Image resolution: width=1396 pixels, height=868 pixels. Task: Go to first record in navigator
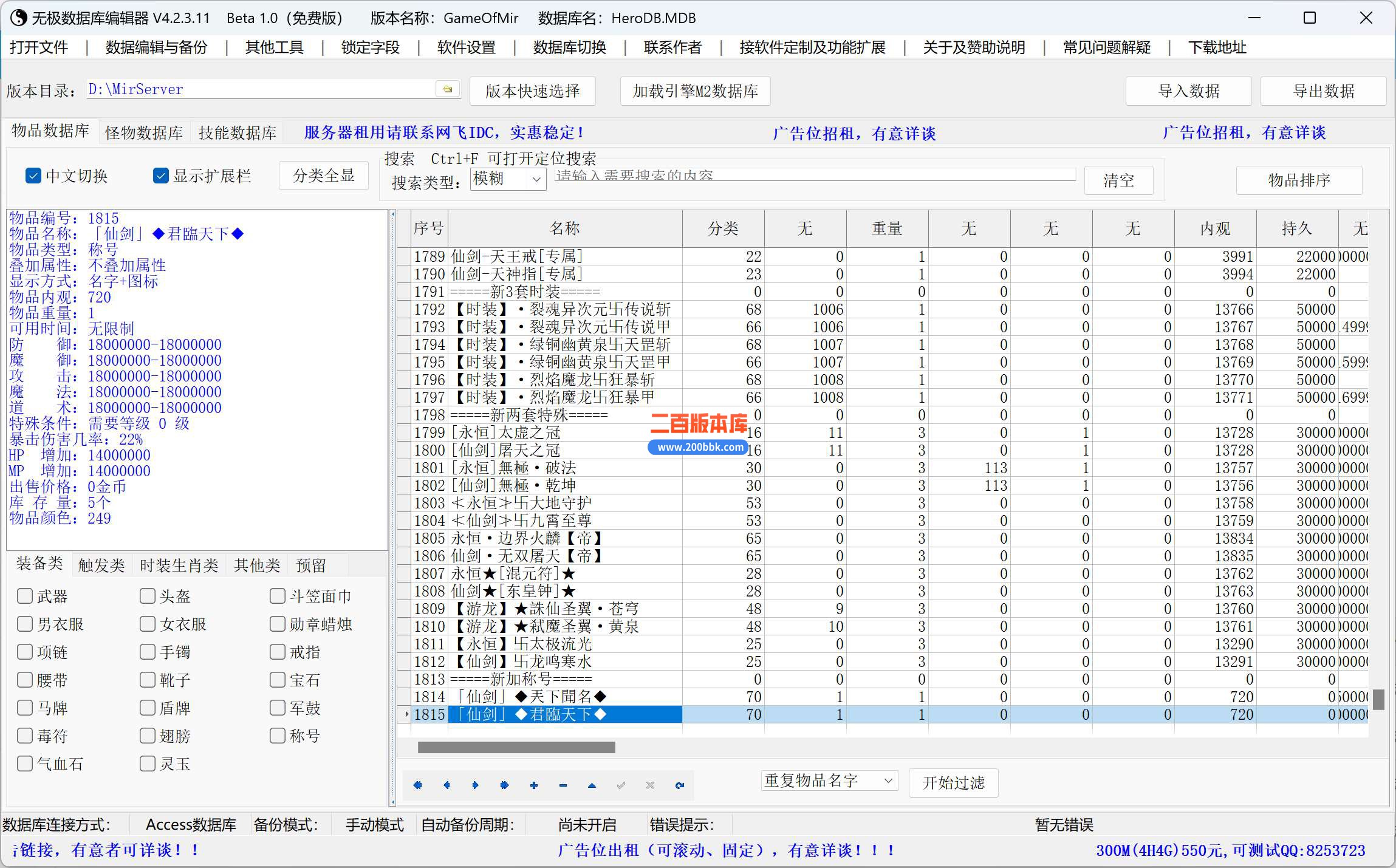point(417,785)
